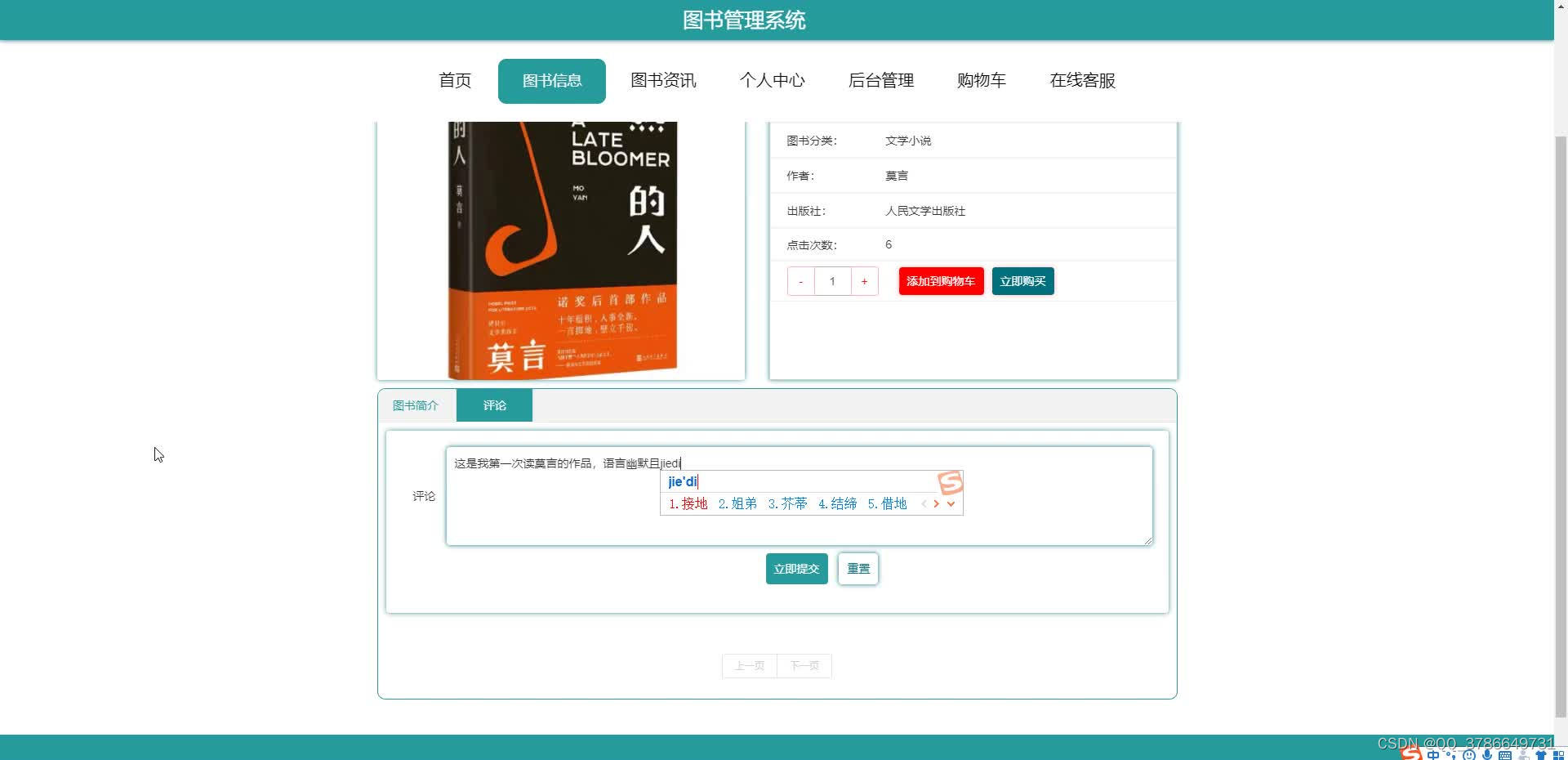Image resolution: width=1568 pixels, height=760 pixels.
Task: Increase quantity with the plus button
Action: coord(864,281)
